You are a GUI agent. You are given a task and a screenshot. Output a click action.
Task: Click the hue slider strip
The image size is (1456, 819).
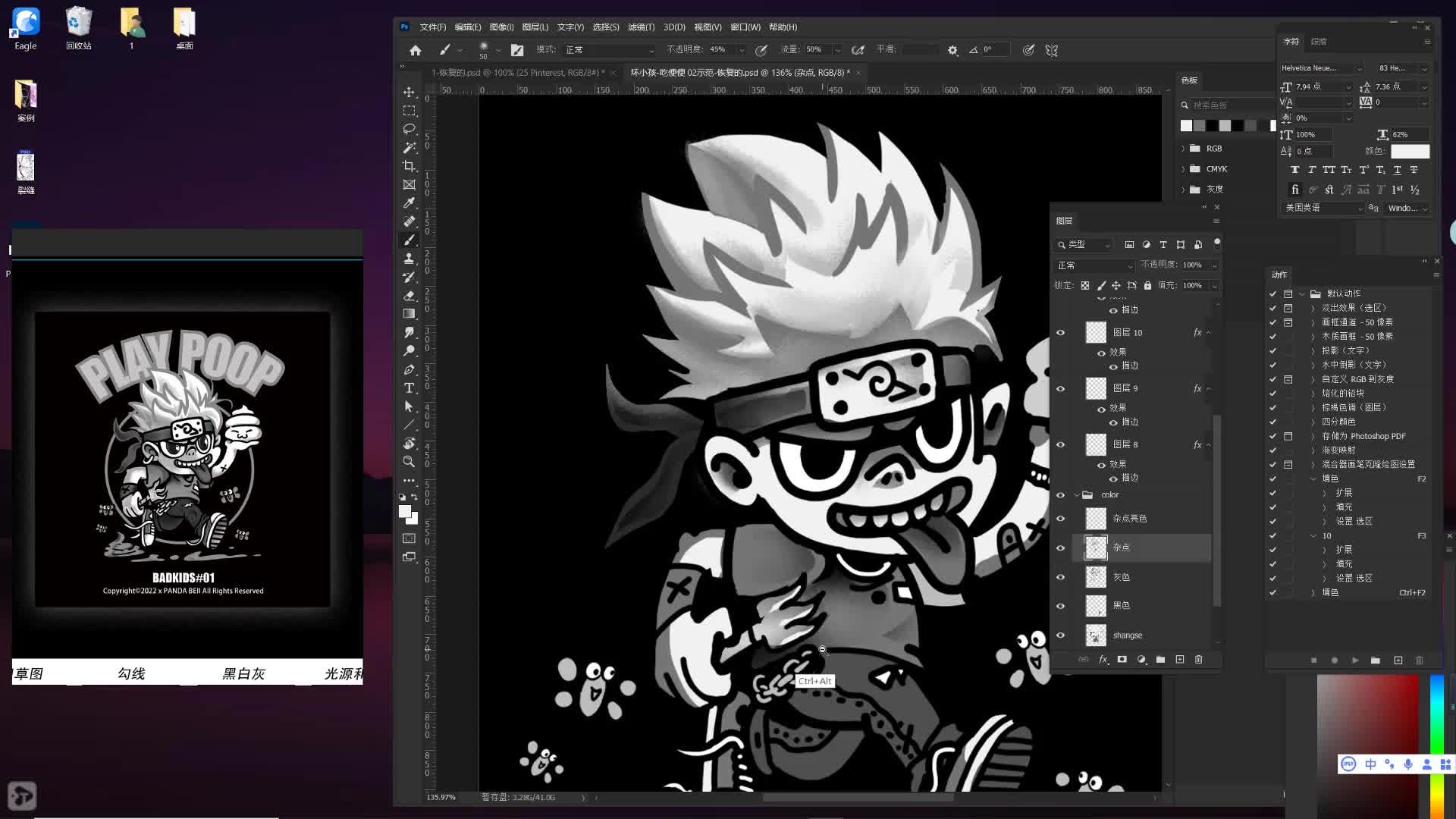click(x=1436, y=747)
